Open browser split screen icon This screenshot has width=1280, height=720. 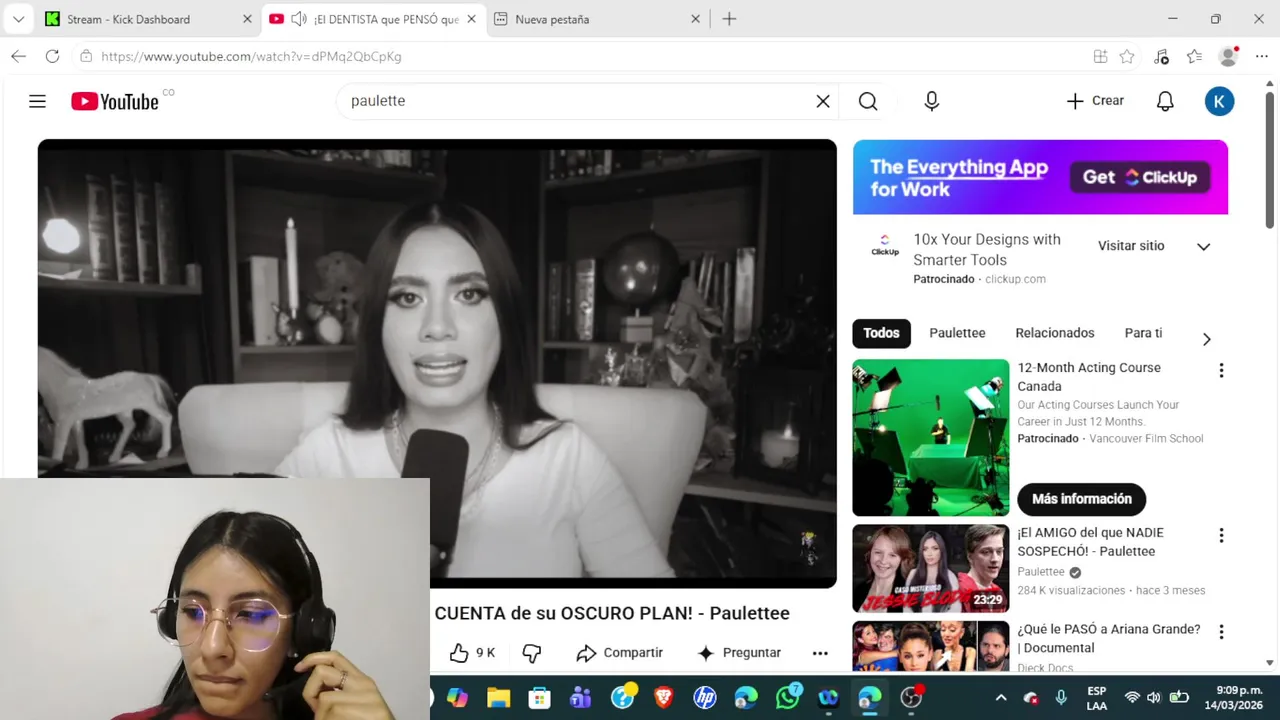point(1100,56)
